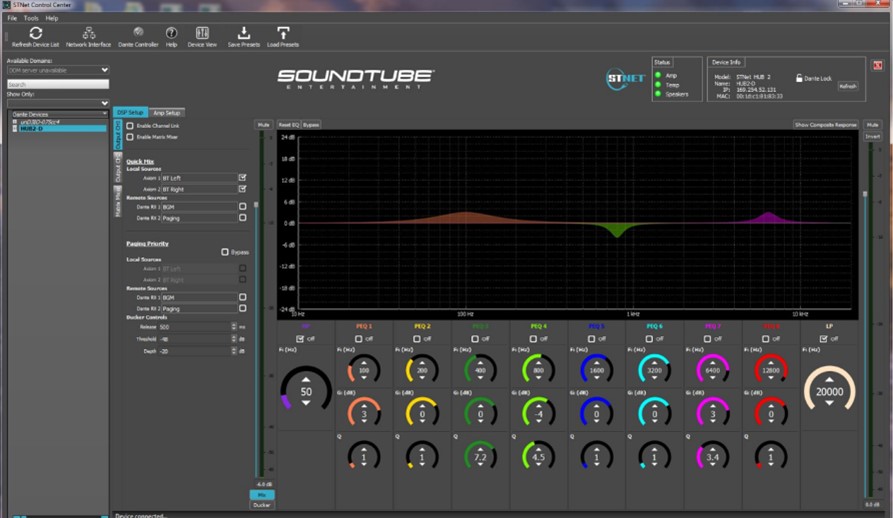The image size is (893, 518).
Task: Open the Tools menu
Action: [x=31, y=18]
